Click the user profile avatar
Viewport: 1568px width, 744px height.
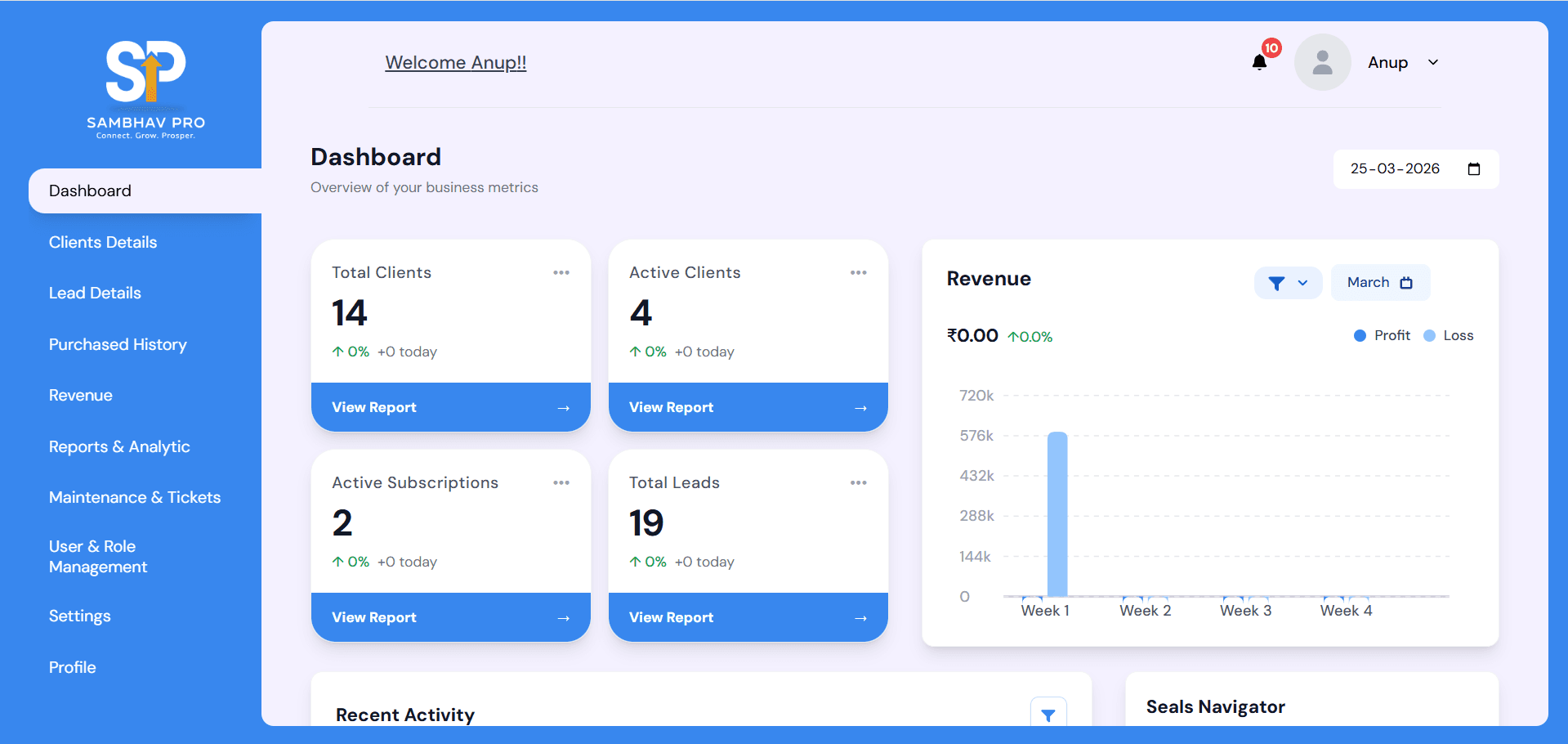(1322, 61)
